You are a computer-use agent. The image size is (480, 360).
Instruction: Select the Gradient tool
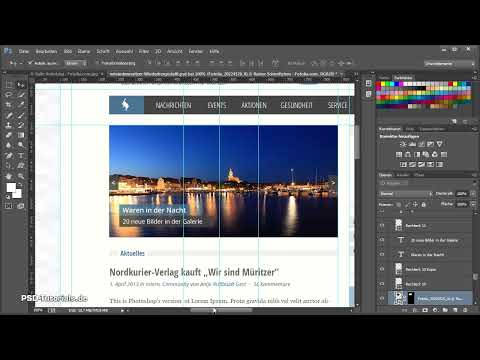click(21, 135)
